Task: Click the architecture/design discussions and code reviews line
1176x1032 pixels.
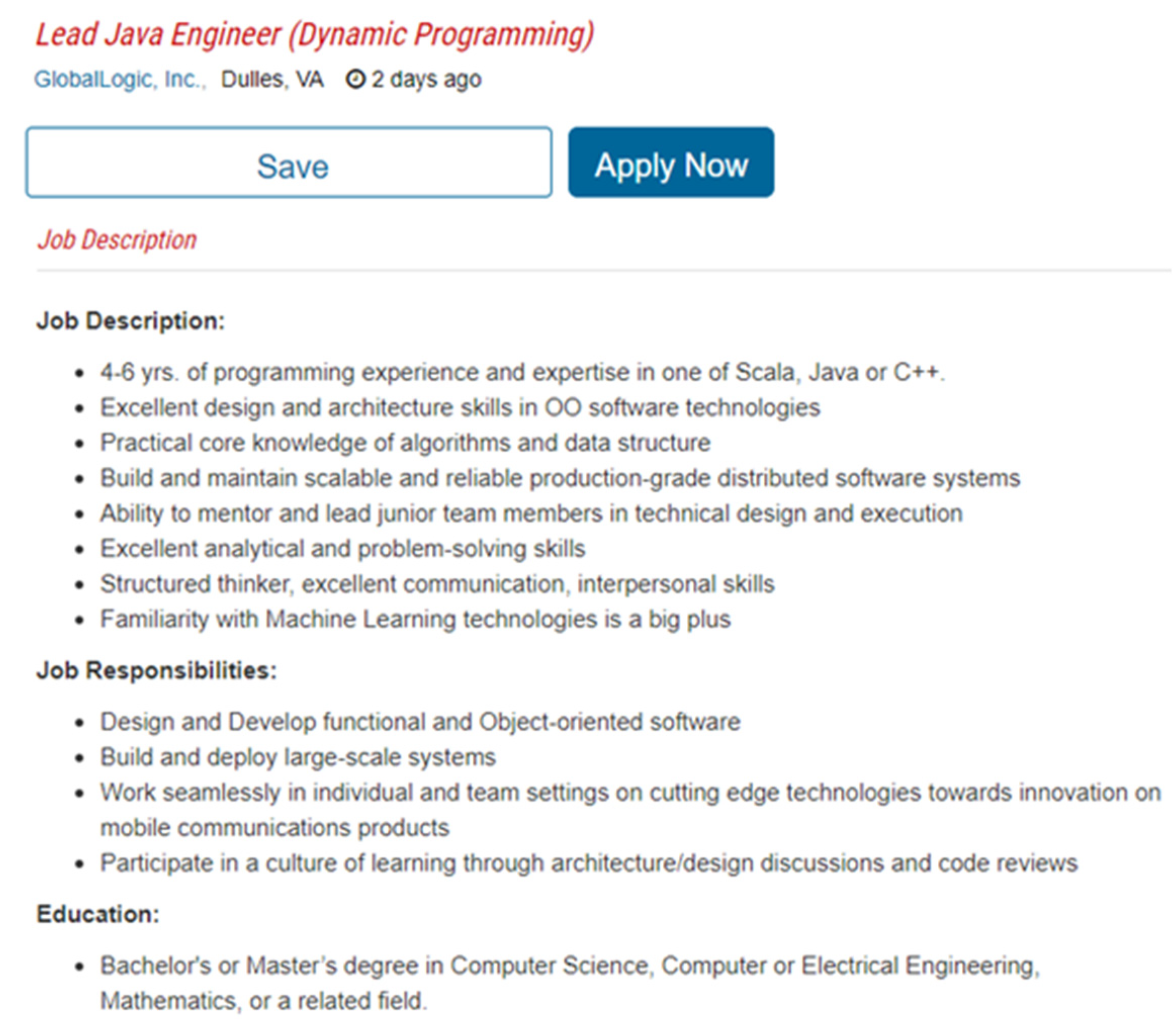Action: (x=589, y=863)
